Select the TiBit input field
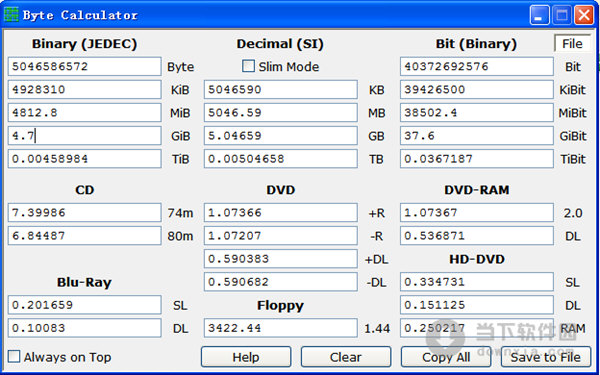Viewport: 600px width, 375px height. coord(477,158)
